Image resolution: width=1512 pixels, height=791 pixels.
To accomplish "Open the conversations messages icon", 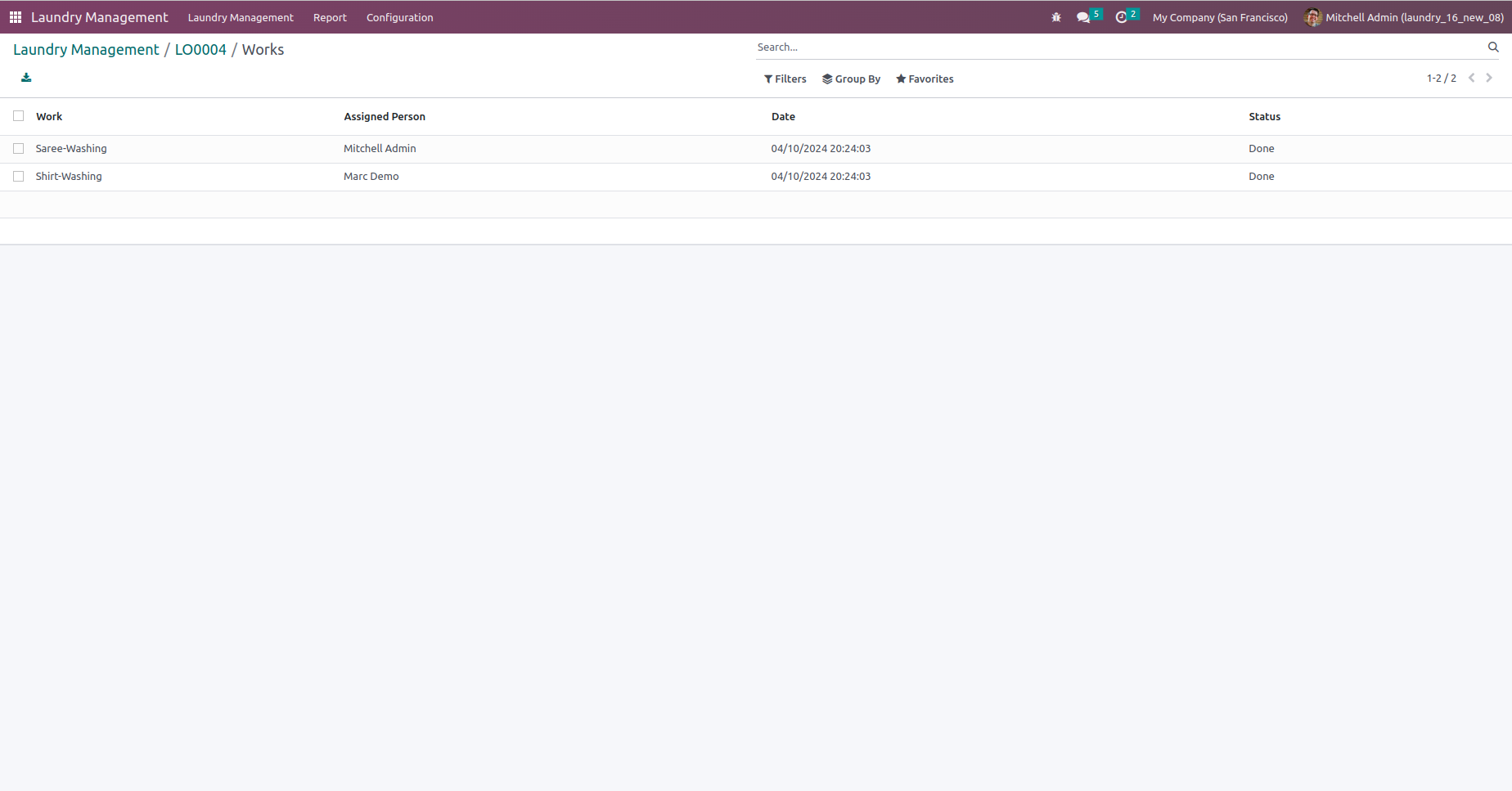I will point(1083,17).
